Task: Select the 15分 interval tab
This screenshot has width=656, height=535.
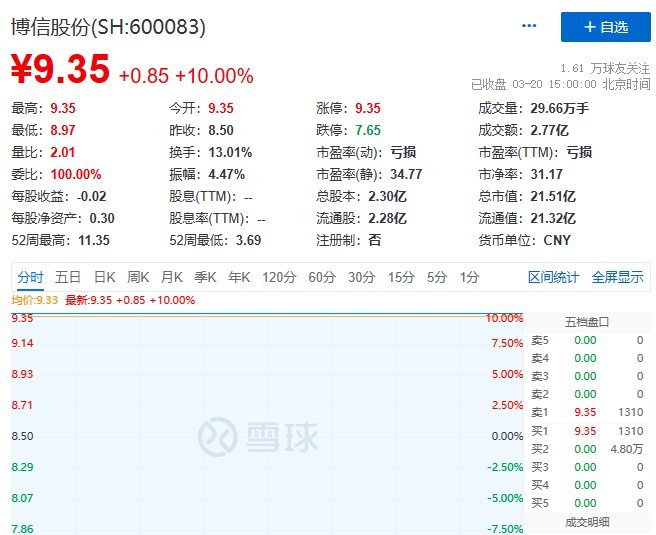Action: tap(401, 277)
